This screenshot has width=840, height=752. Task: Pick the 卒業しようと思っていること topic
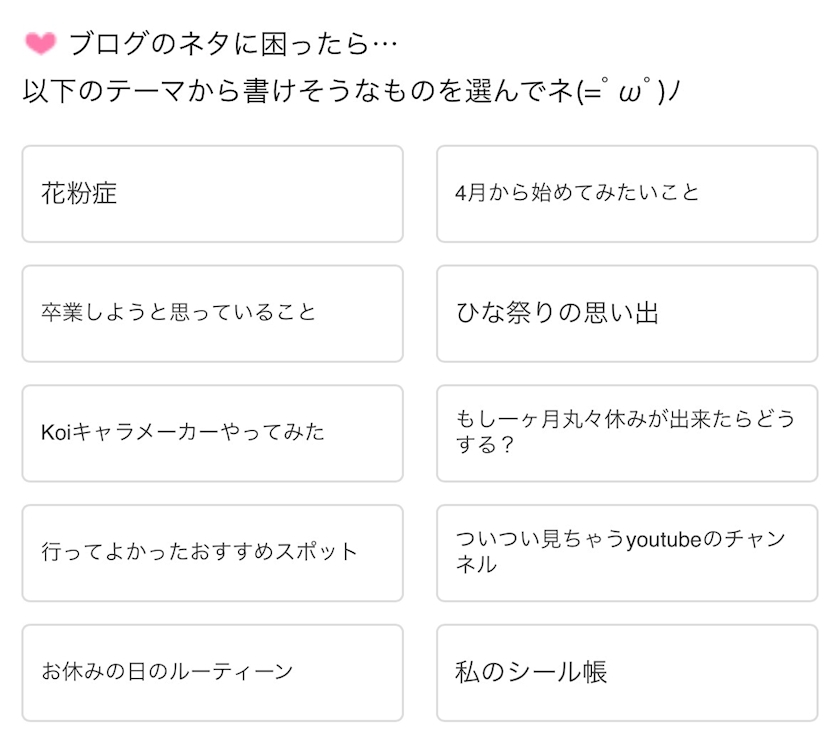click(212, 313)
